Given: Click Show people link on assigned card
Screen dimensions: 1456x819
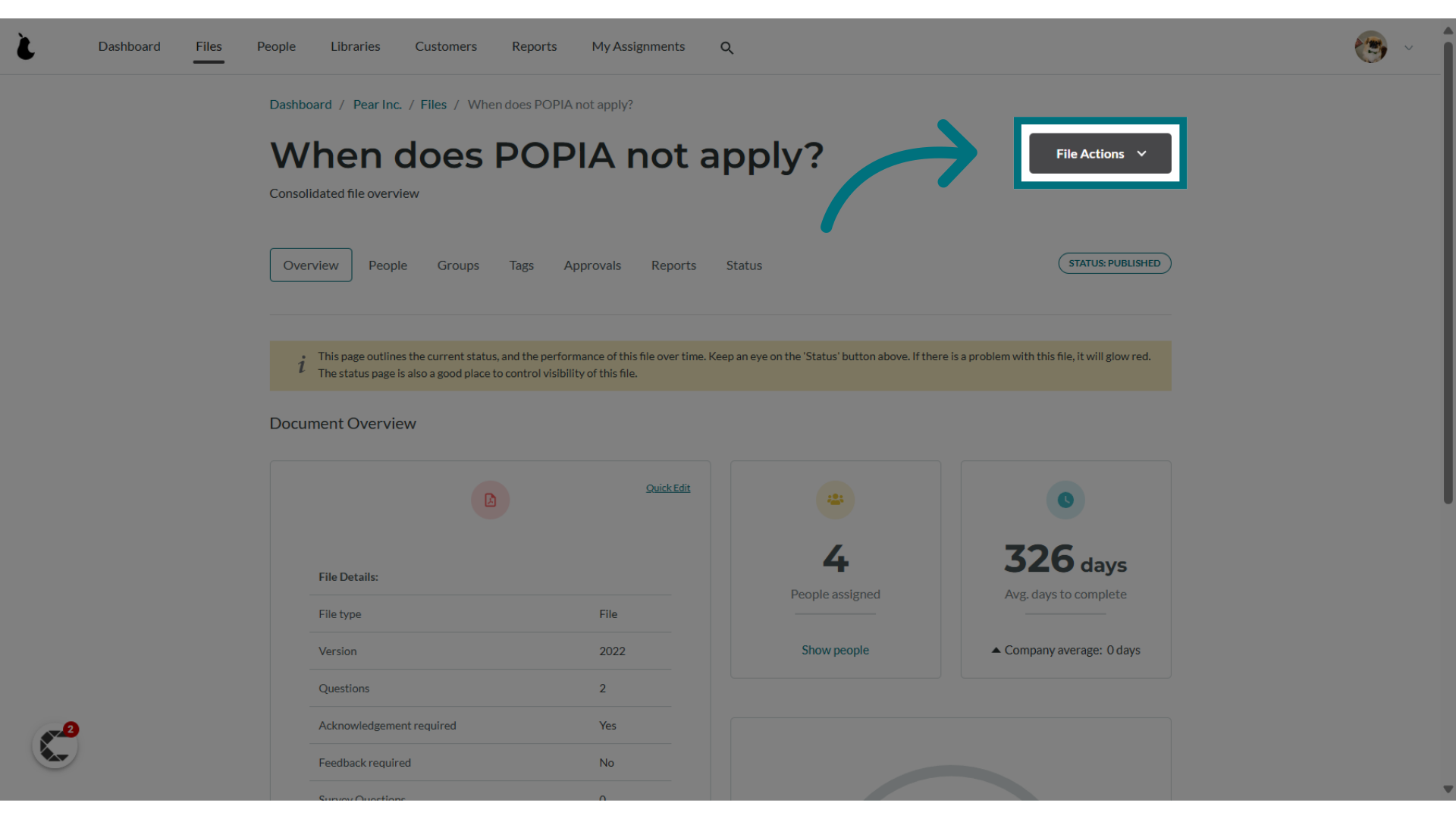Looking at the screenshot, I should (835, 649).
